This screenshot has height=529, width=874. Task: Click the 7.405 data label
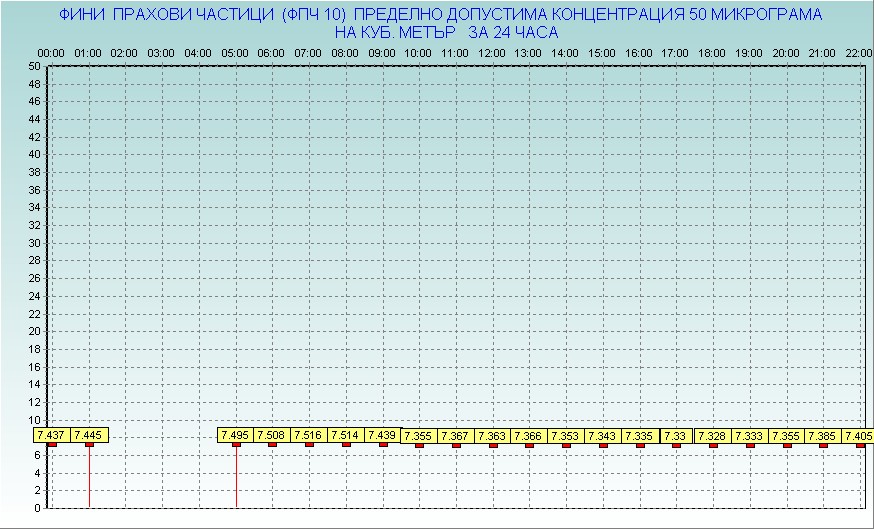click(x=858, y=436)
